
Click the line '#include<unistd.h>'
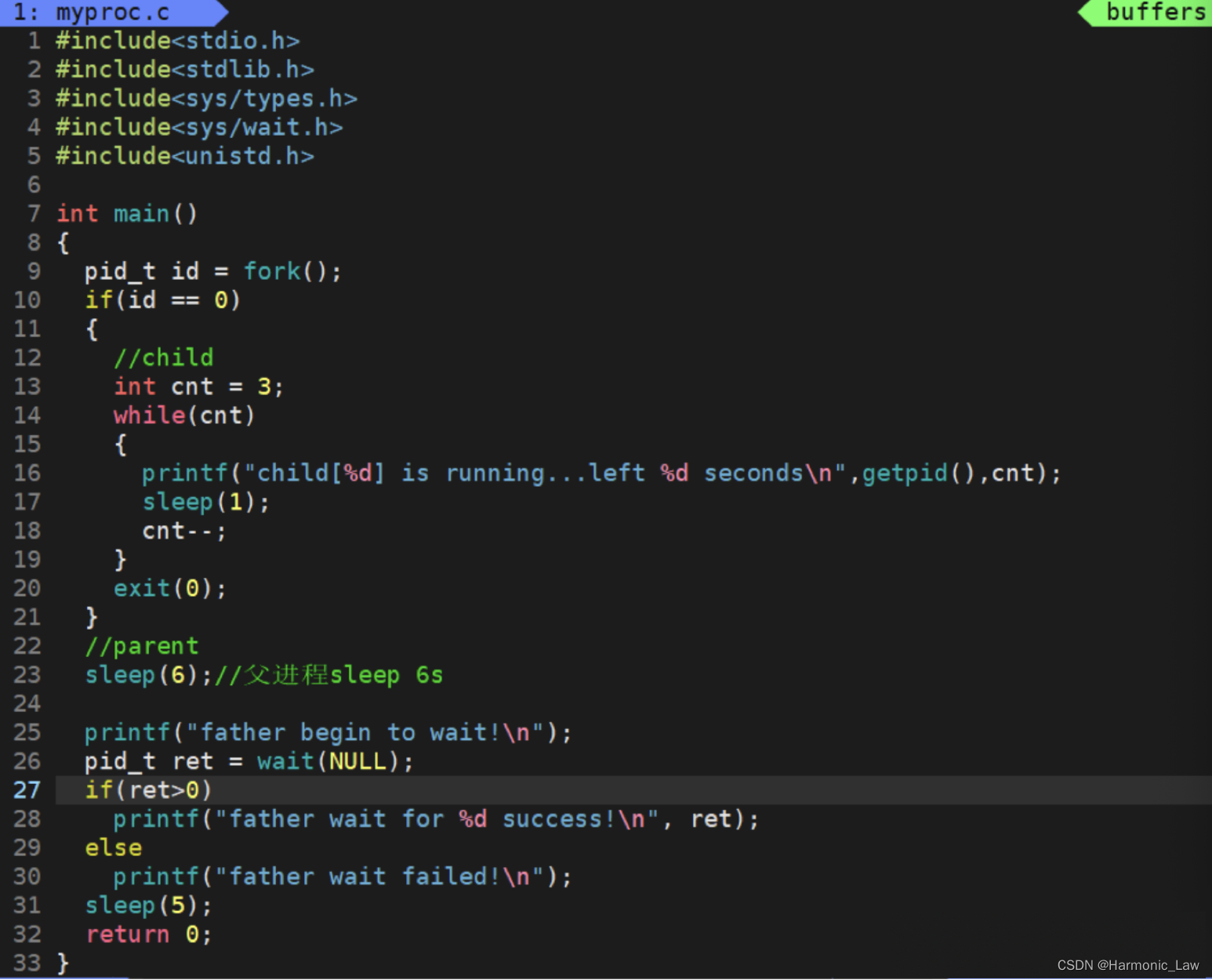tap(185, 156)
